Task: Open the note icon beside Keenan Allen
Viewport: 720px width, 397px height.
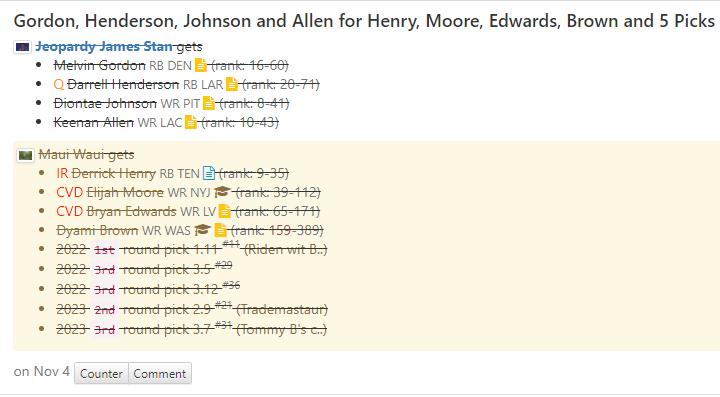Action: click(191, 122)
